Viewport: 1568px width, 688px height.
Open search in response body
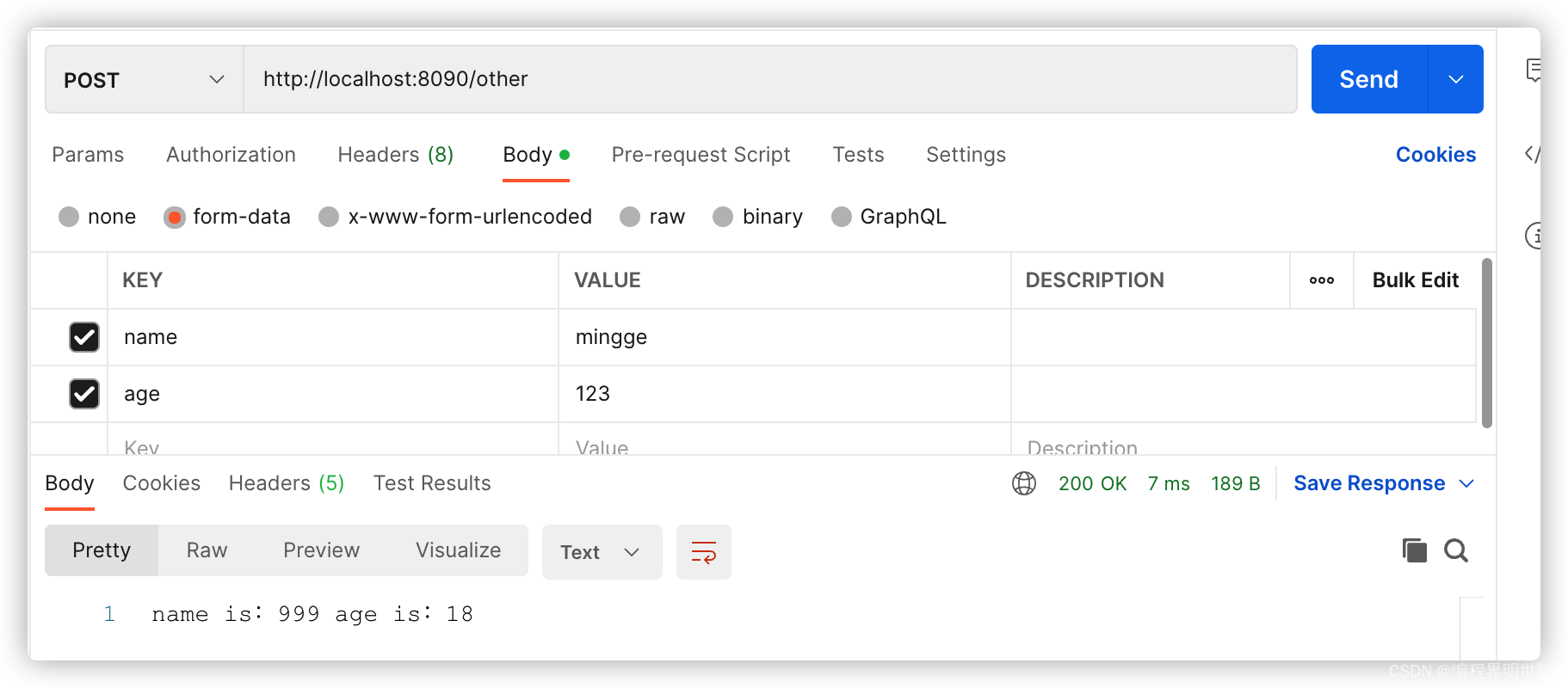click(1455, 550)
